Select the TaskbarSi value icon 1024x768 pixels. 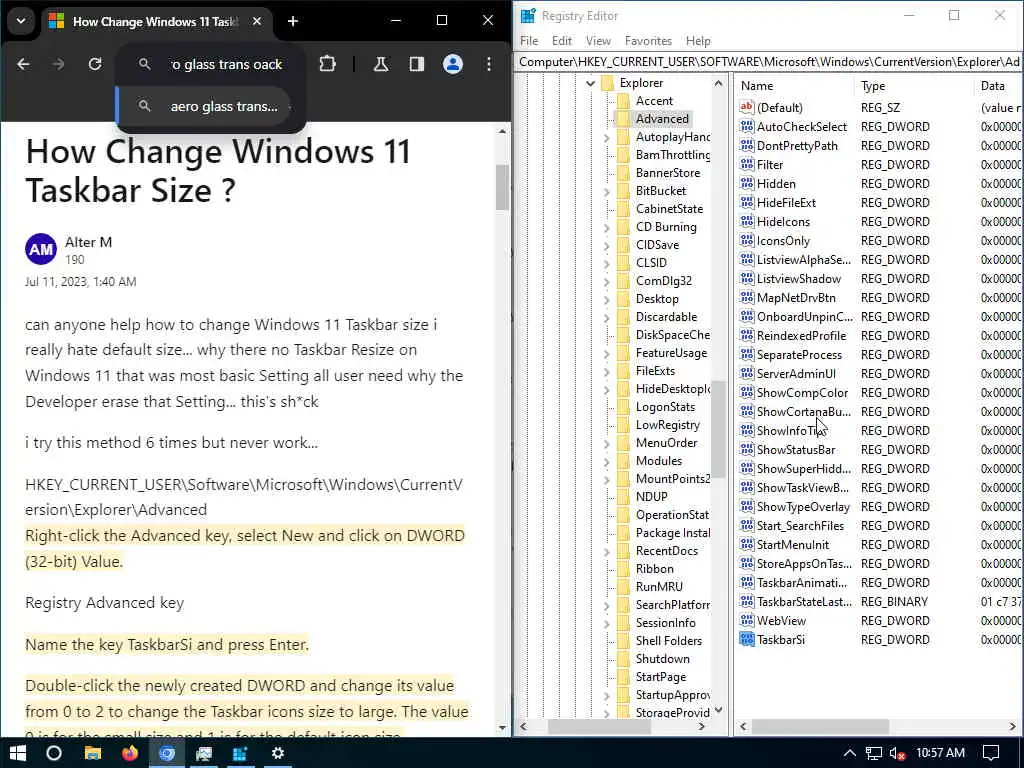point(746,639)
